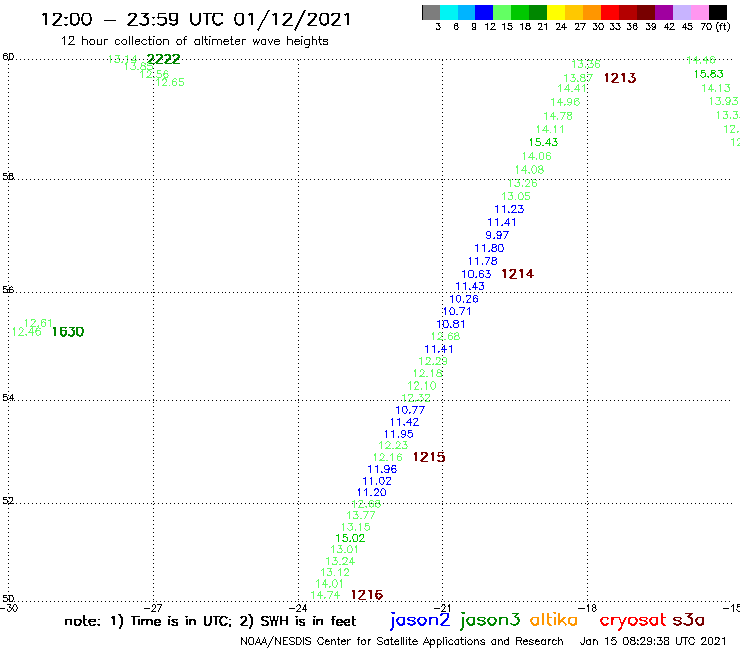Viewport: 740px width, 650px height.
Task: Click the wave height value '12.65'
Action: click(170, 82)
